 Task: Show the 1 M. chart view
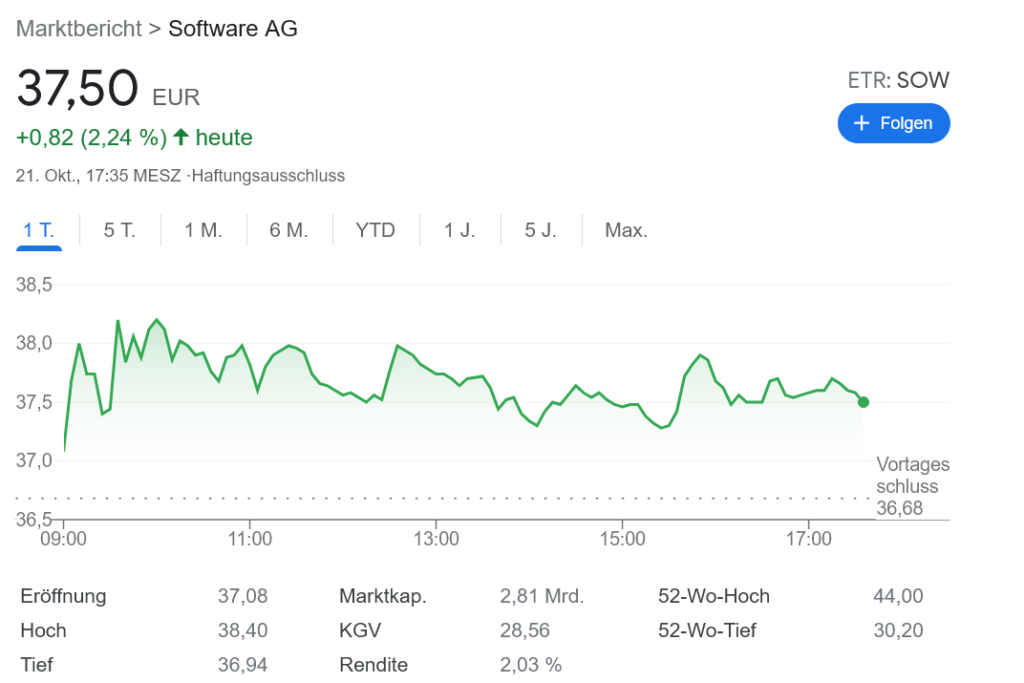click(x=203, y=230)
